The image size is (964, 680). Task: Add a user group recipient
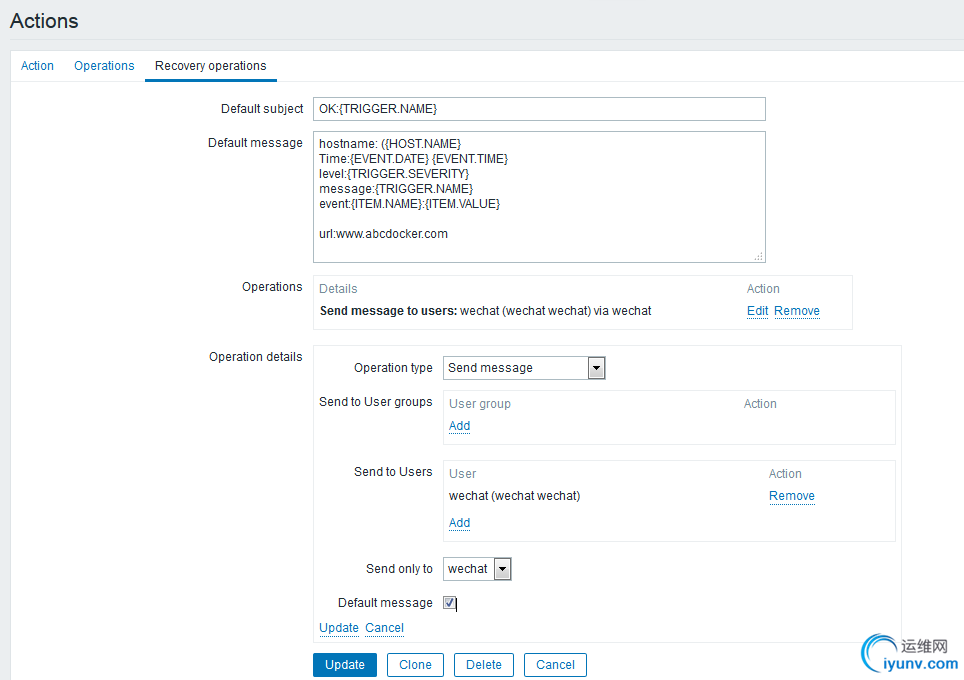click(459, 426)
